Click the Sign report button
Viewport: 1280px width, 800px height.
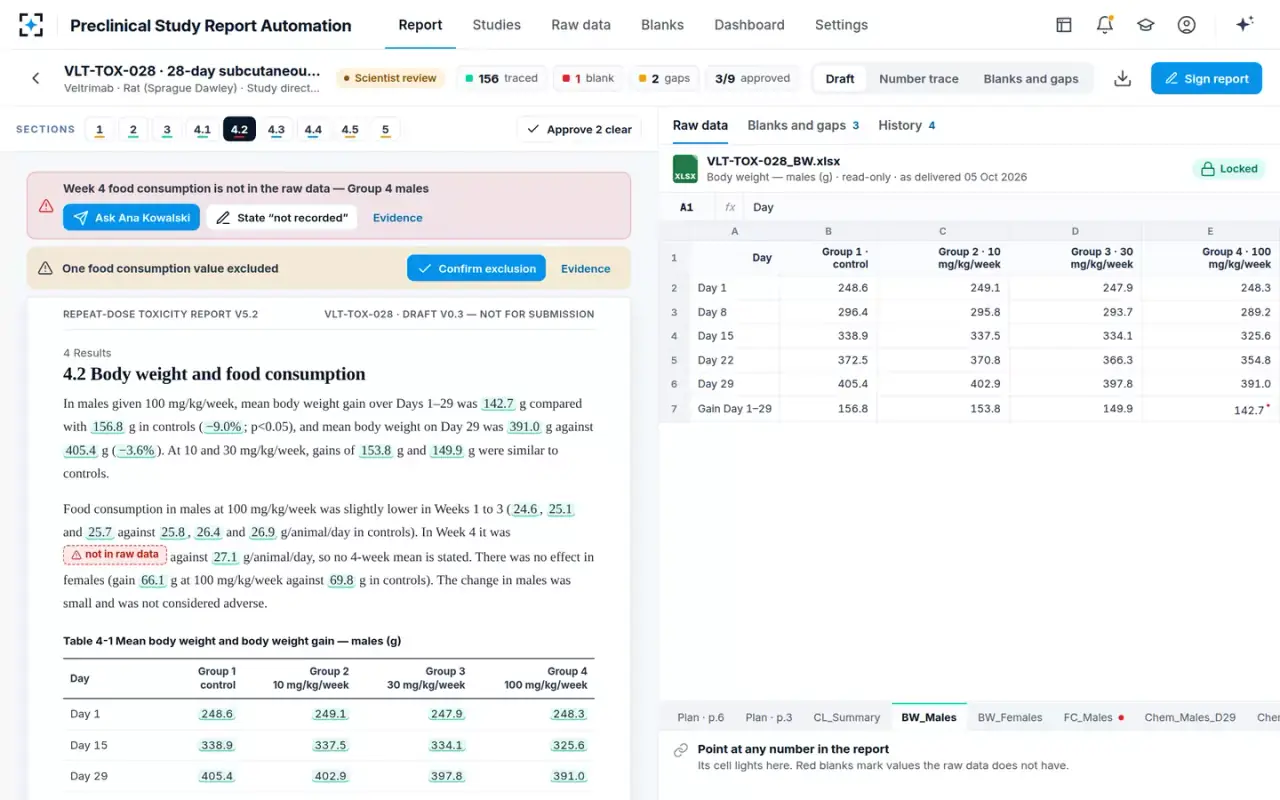pos(1206,78)
